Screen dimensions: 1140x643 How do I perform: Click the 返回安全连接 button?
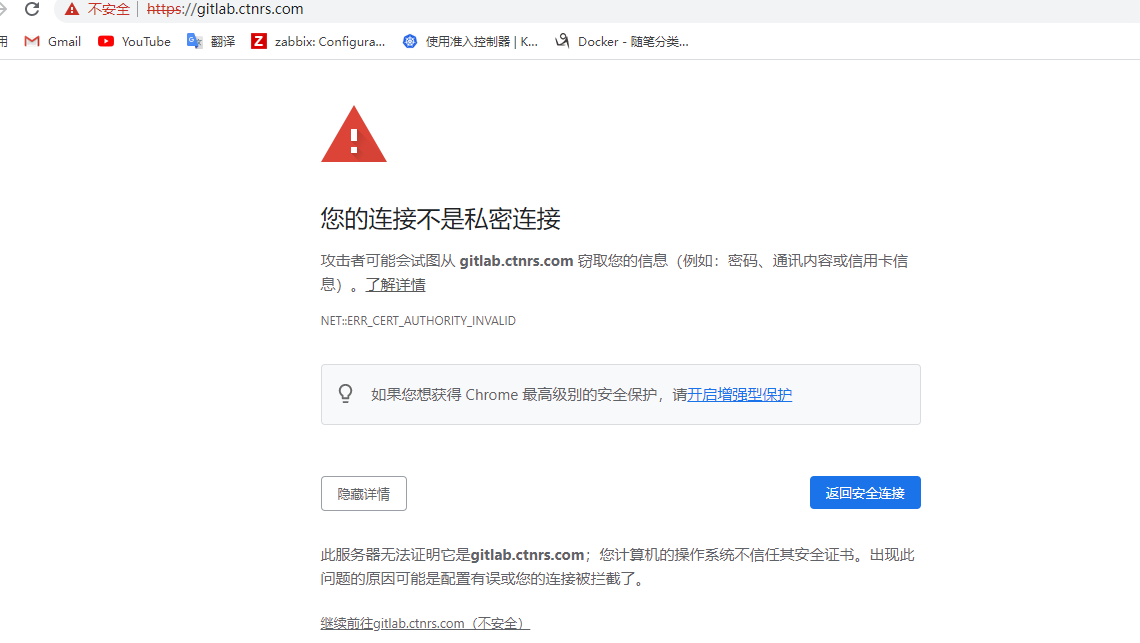tap(865, 493)
